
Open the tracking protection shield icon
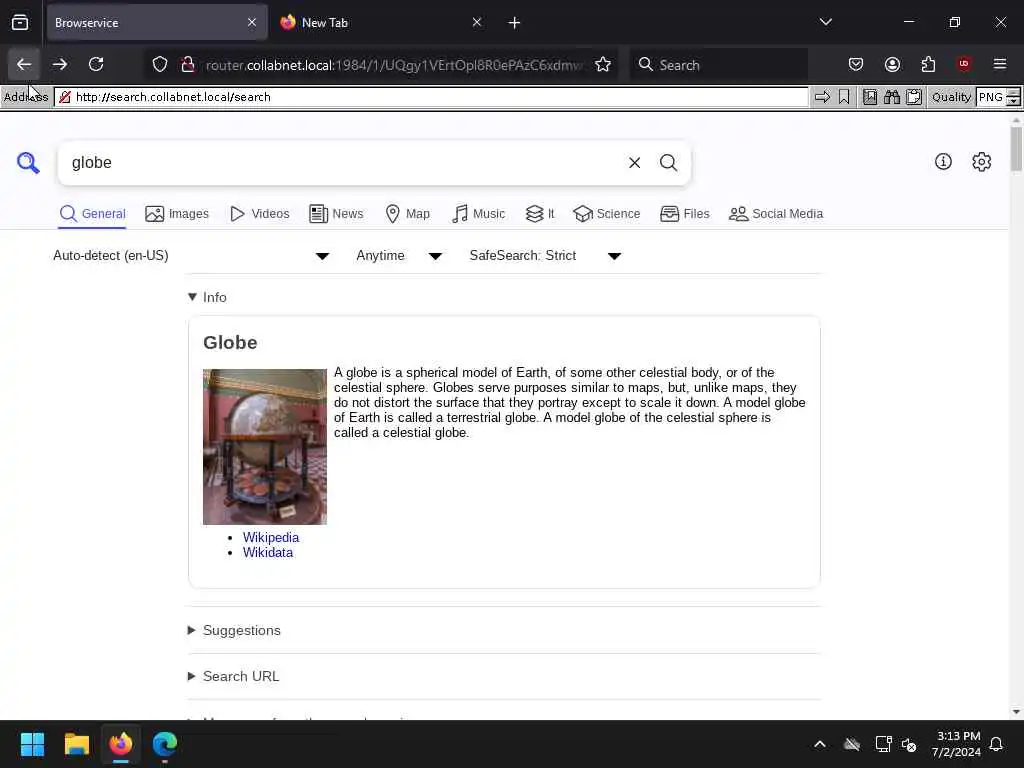160,64
